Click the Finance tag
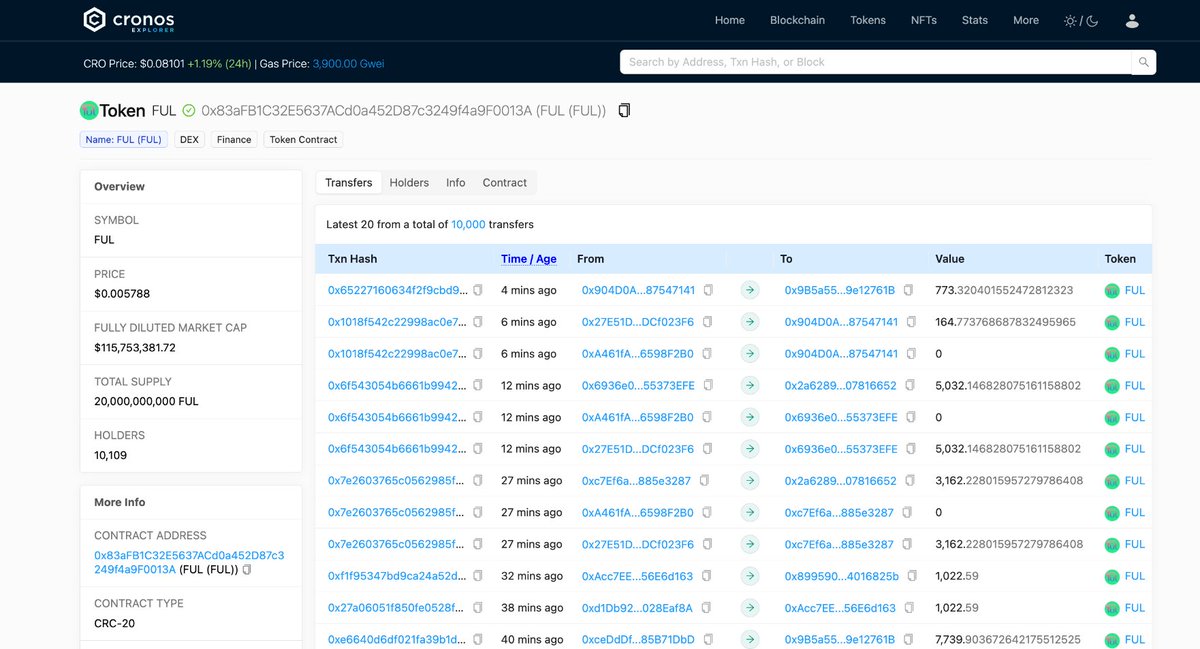The image size is (1200, 649). (234, 140)
